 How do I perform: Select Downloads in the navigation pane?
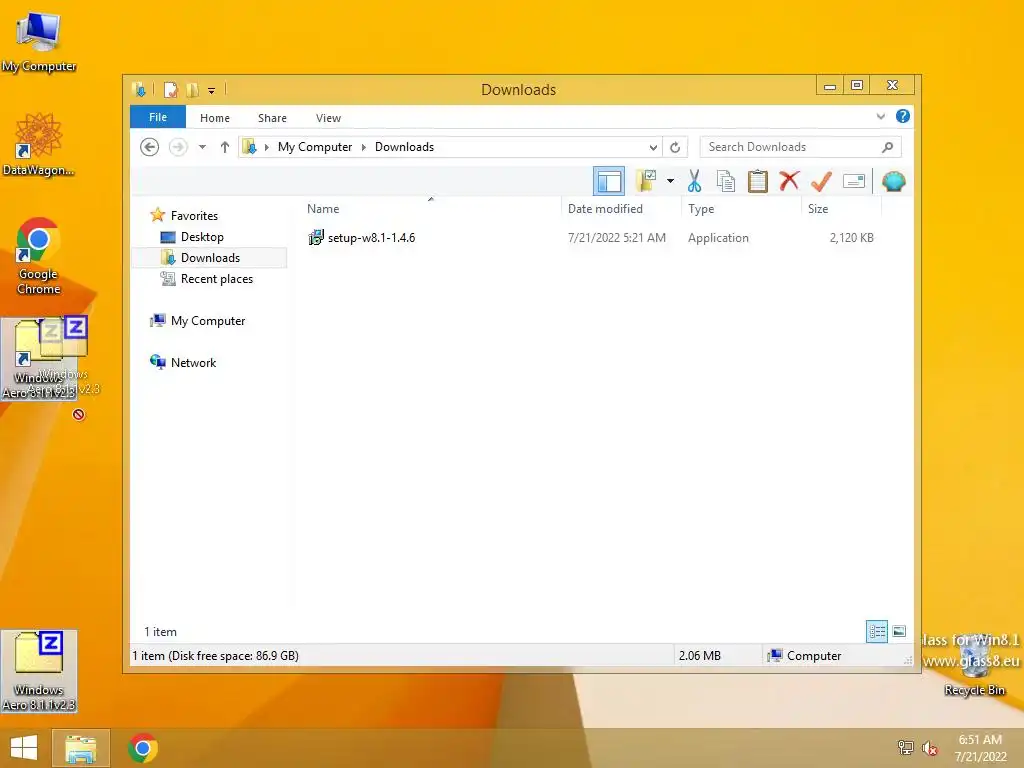point(210,258)
